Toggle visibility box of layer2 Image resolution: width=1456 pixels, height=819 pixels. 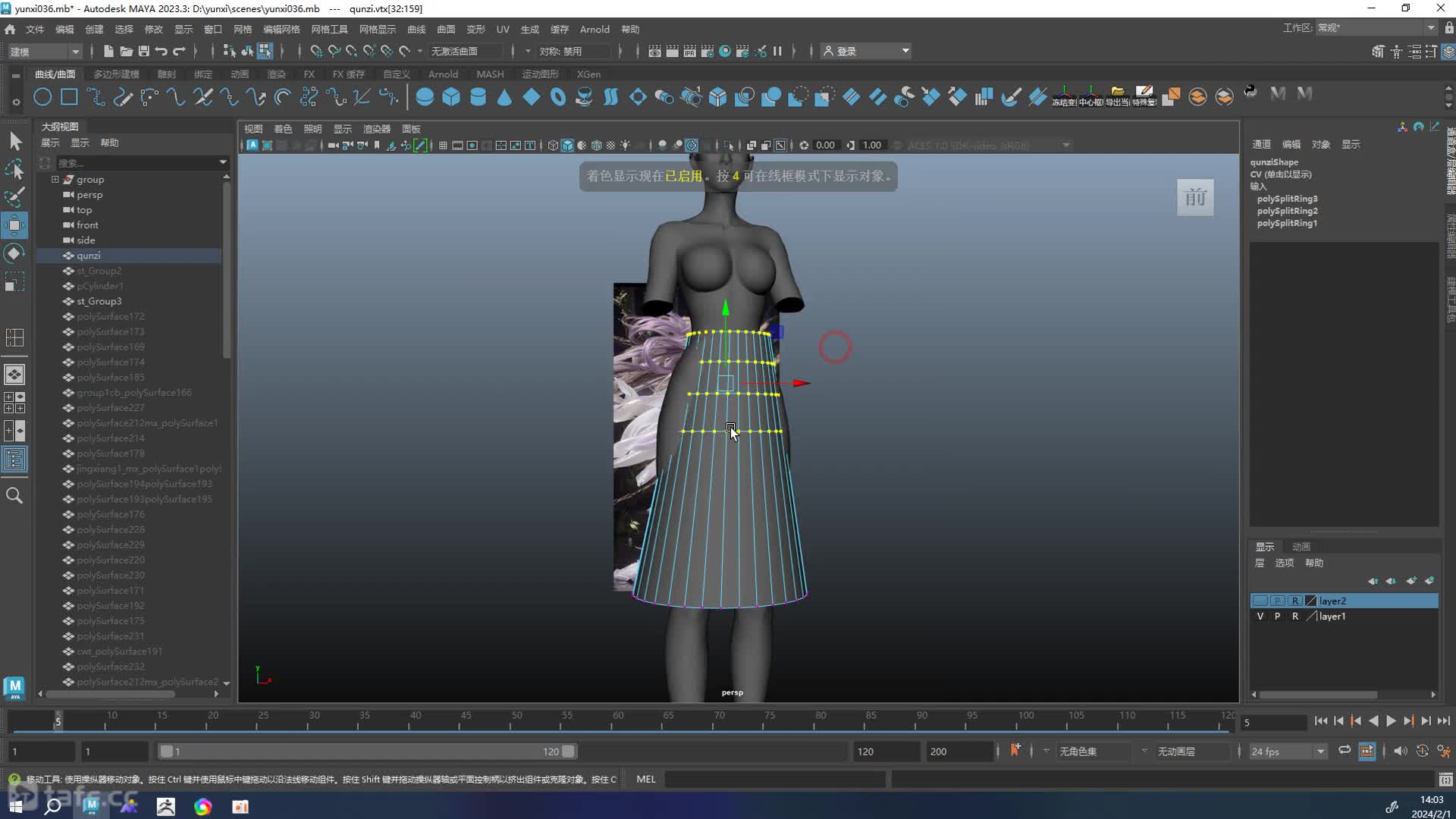coord(1260,601)
